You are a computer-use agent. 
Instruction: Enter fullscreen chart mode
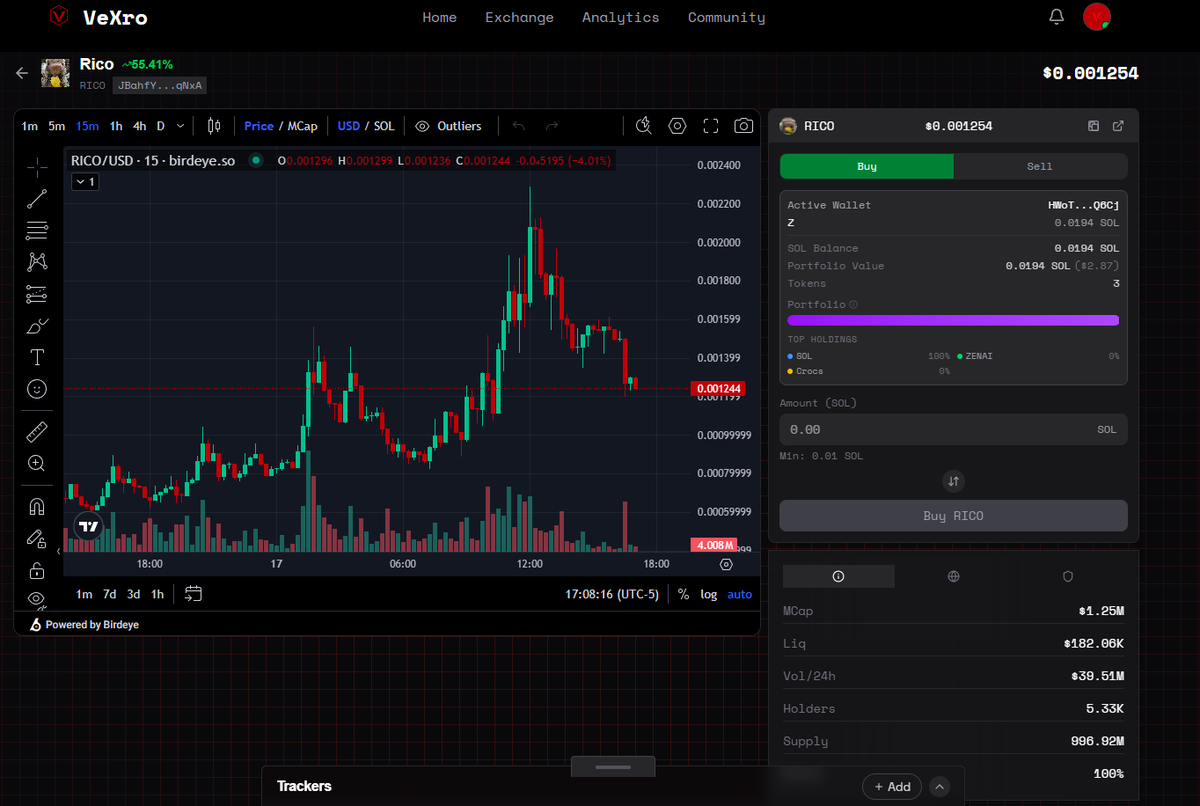[x=711, y=126]
